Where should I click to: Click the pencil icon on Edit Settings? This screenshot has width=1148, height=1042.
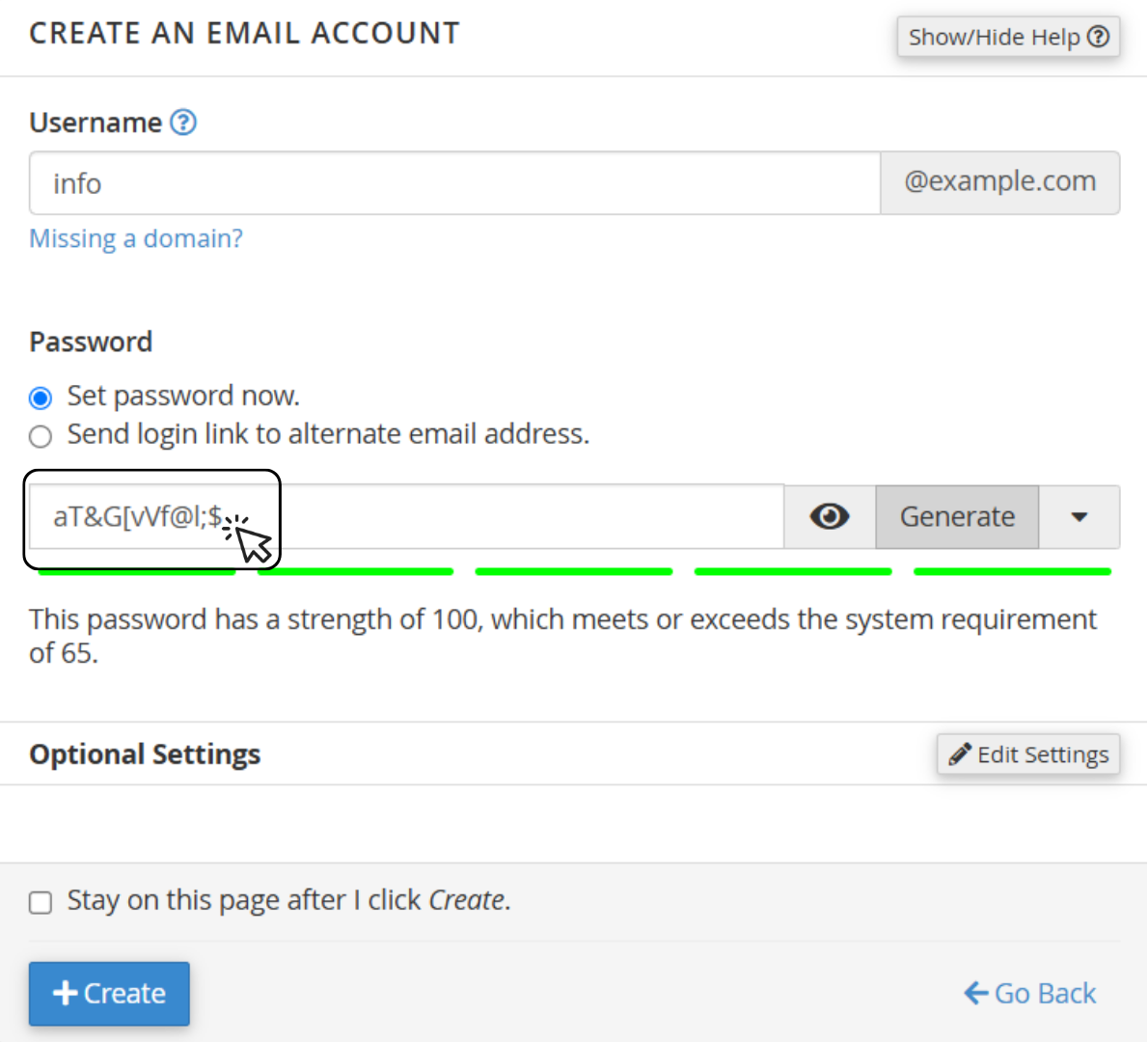point(960,754)
